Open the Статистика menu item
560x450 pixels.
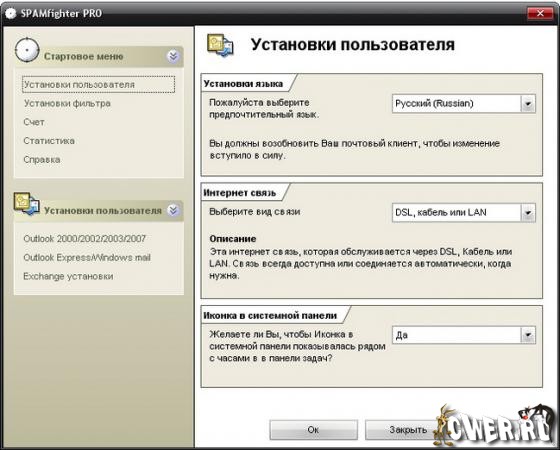pos(49,141)
